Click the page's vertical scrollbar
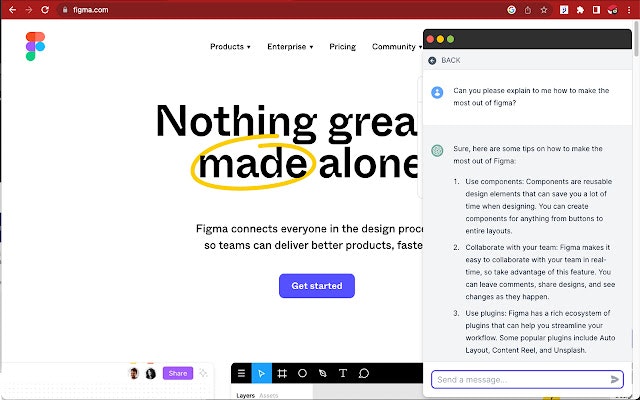 [x=637, y=39]
